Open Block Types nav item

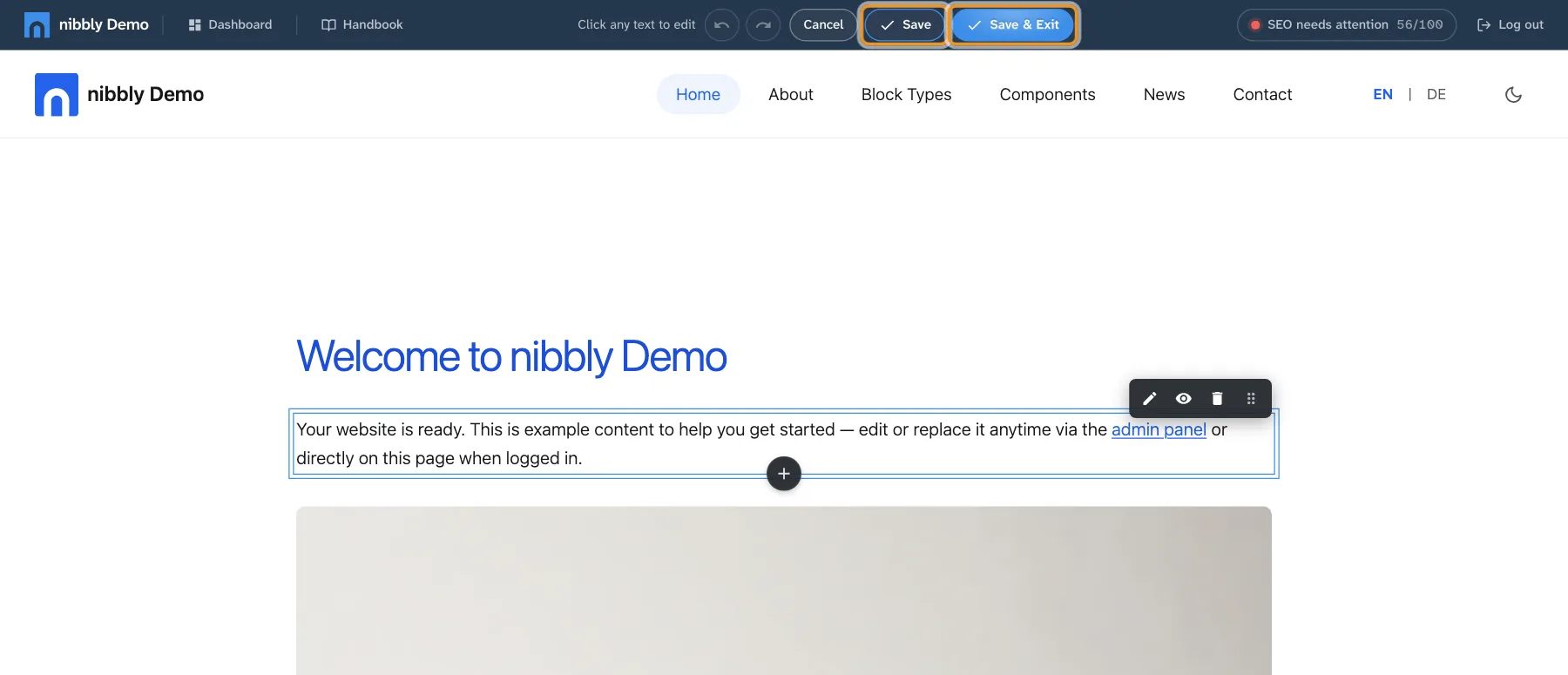[907, 95]
